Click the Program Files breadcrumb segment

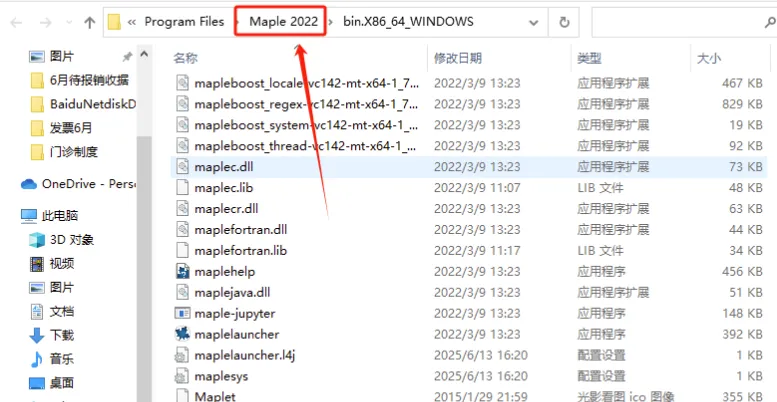coord(184,22)
